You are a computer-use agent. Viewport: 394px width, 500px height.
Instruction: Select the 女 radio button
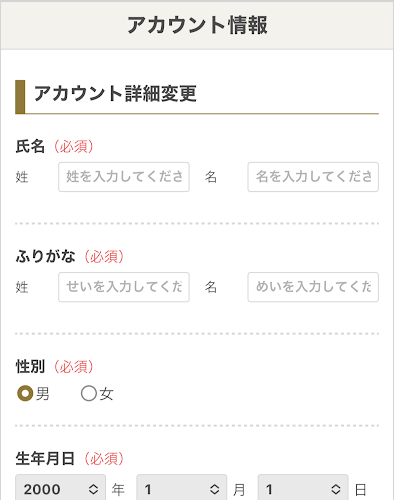pyautogui.click(x=89, y=393)
